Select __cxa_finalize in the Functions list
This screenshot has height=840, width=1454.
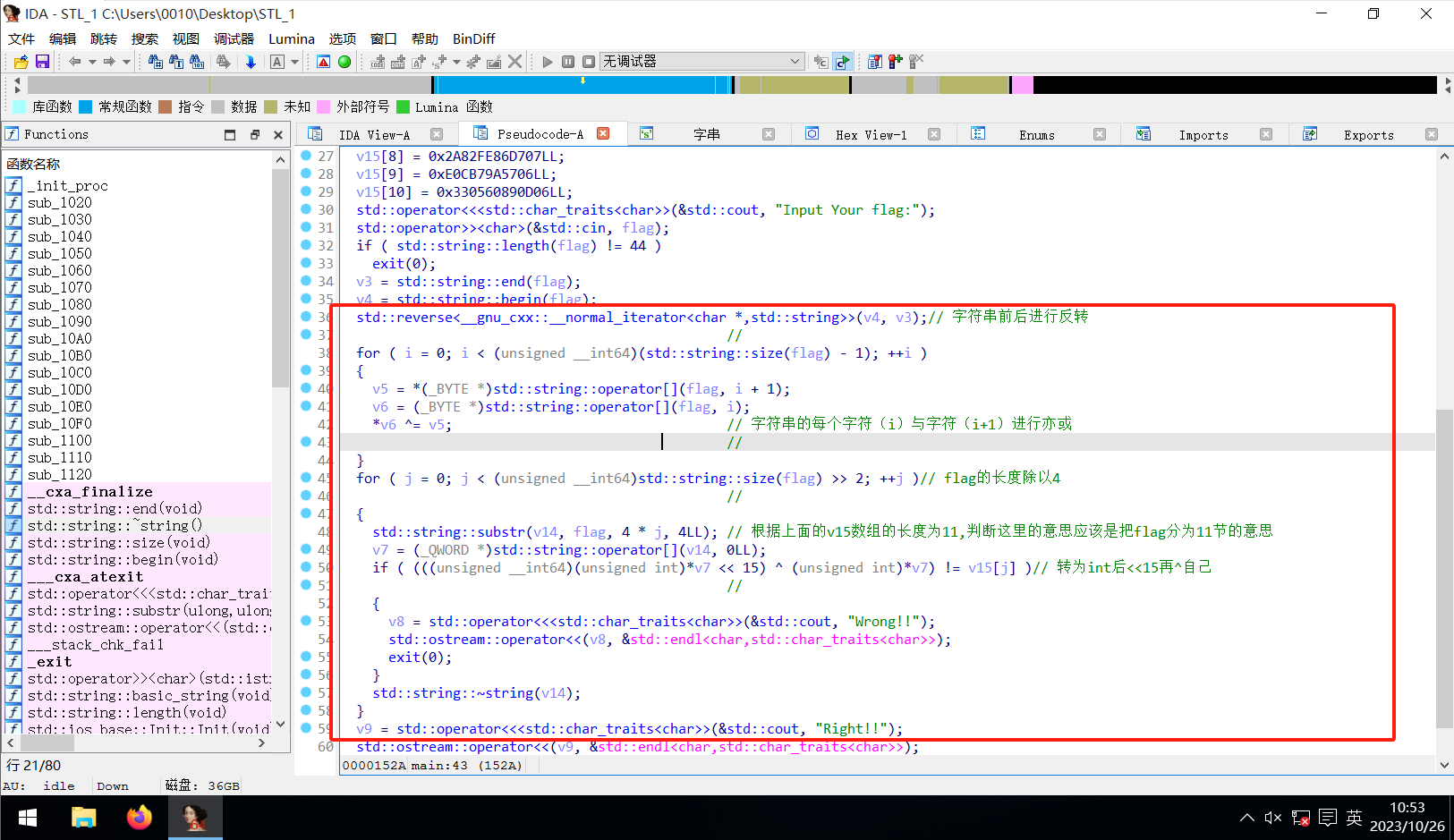coord(89,492)
